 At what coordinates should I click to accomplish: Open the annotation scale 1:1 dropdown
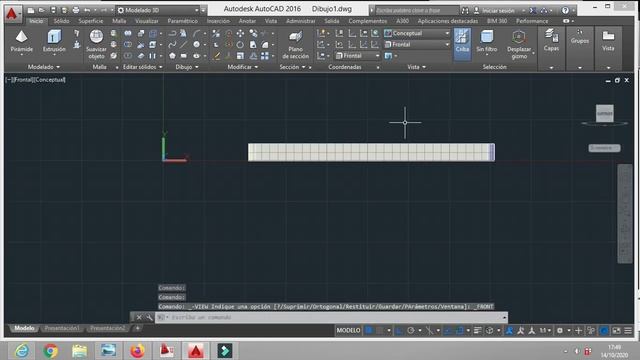(x=545, y=330)
